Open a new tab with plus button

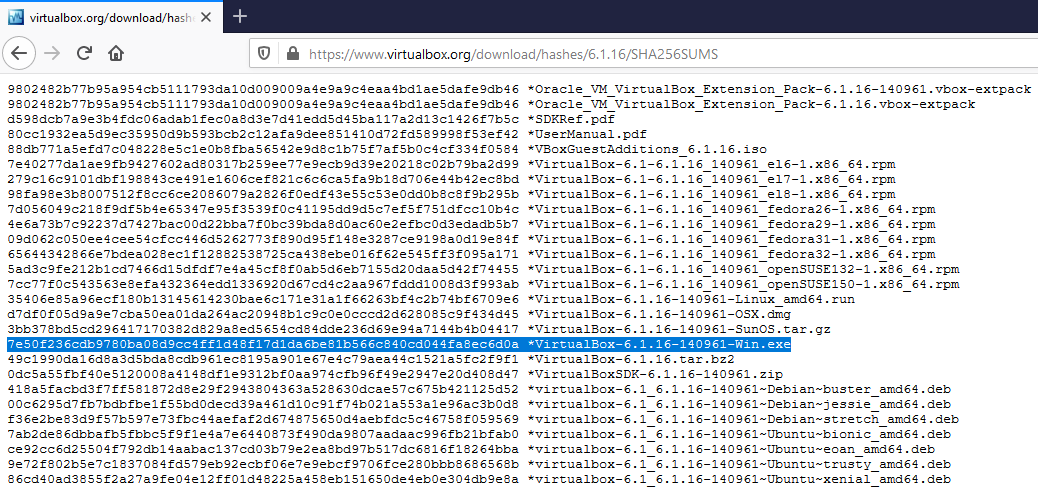click(240, 17)
